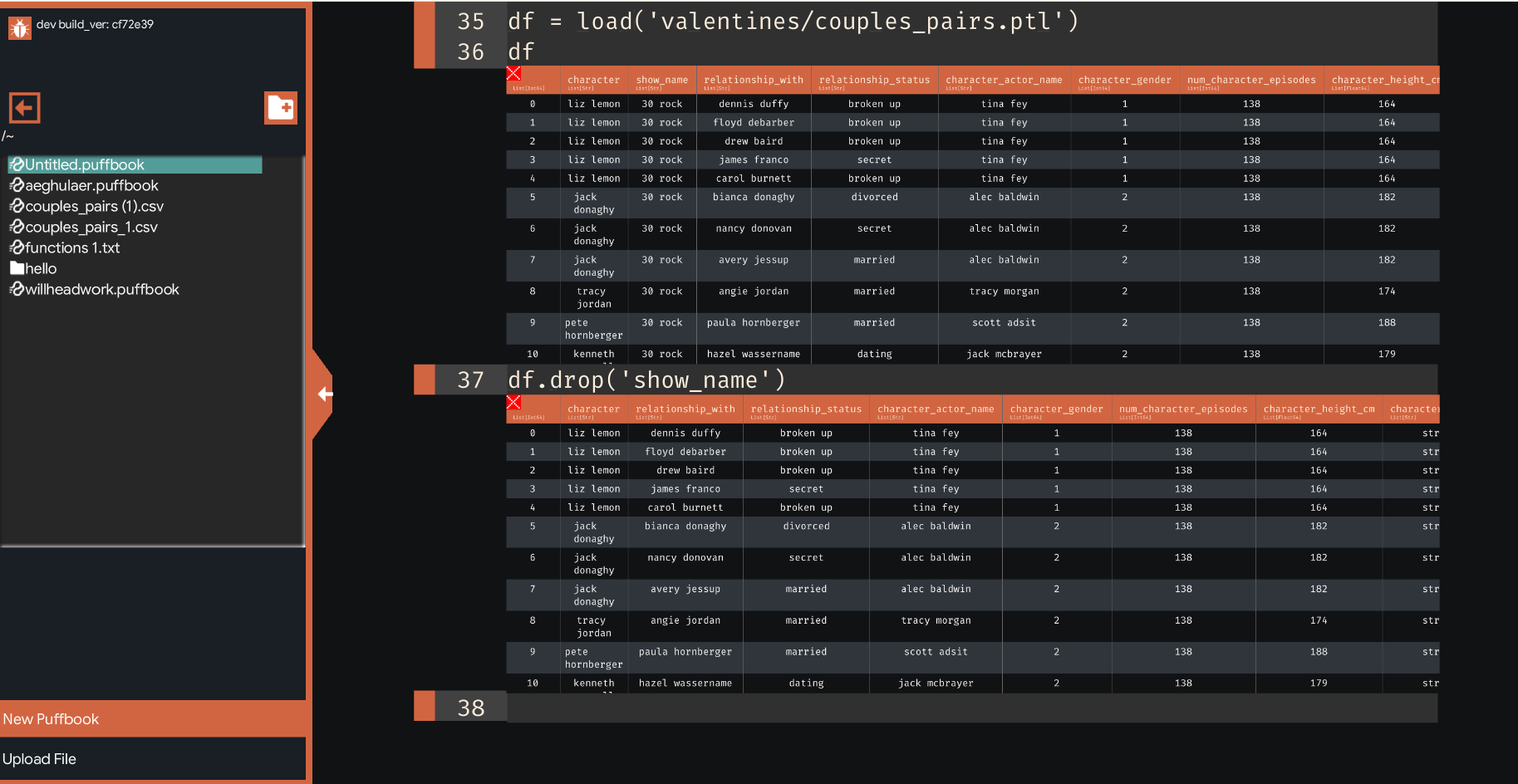Click height value 188 in first table
Viewport: 1518px width, 784px height.
point(1387,323)
